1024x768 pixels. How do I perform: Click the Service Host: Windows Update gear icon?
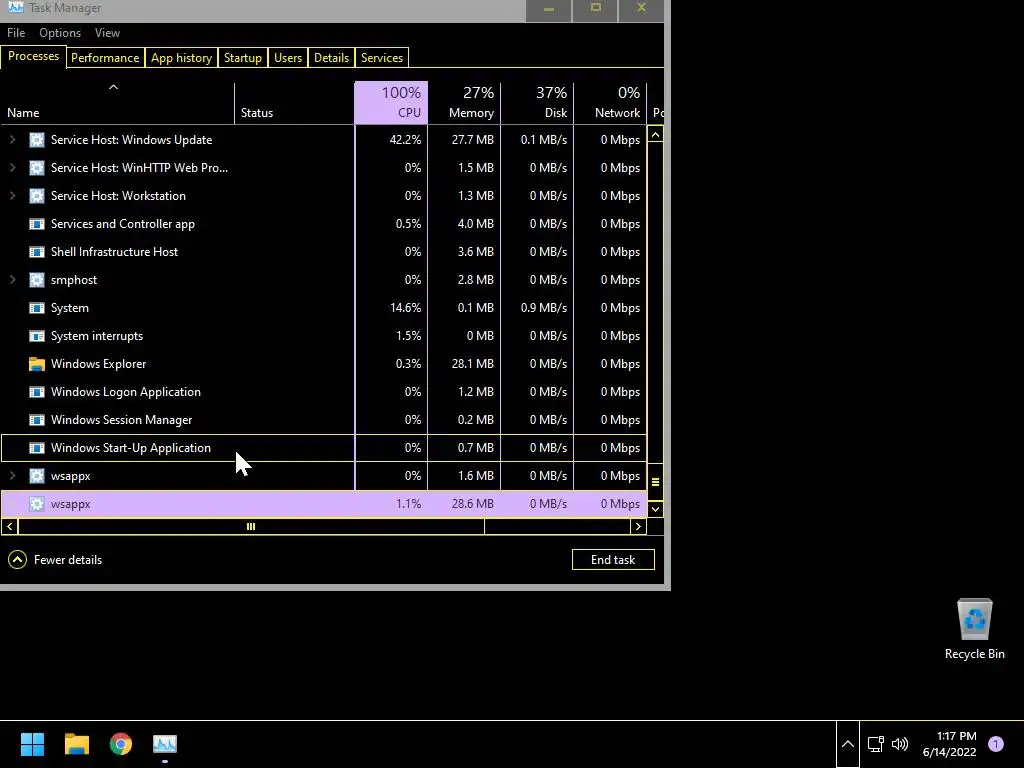pos(37,140)
